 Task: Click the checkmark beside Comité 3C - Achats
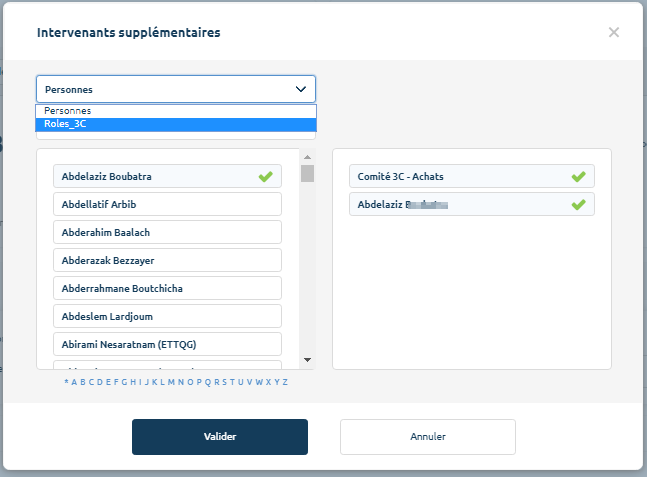coord(578,177)
